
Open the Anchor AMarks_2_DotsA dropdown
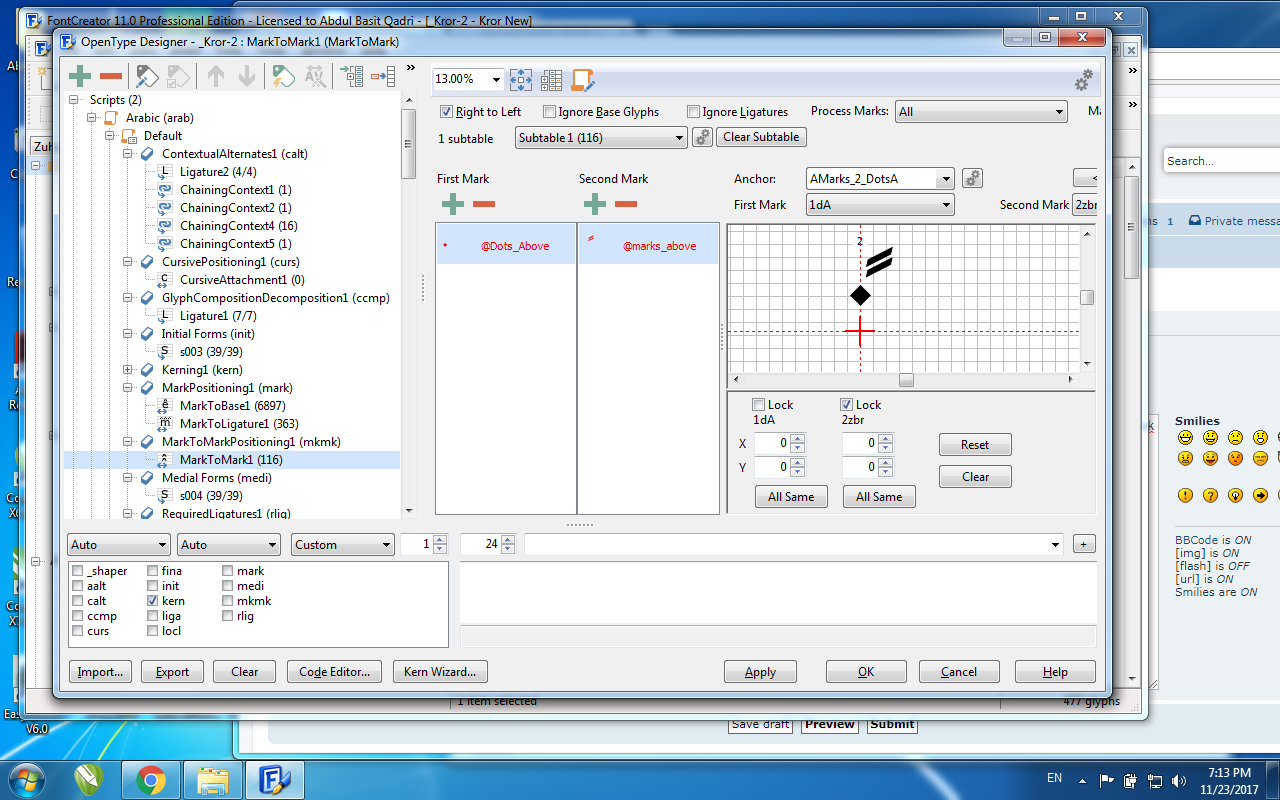click(945, 179)
